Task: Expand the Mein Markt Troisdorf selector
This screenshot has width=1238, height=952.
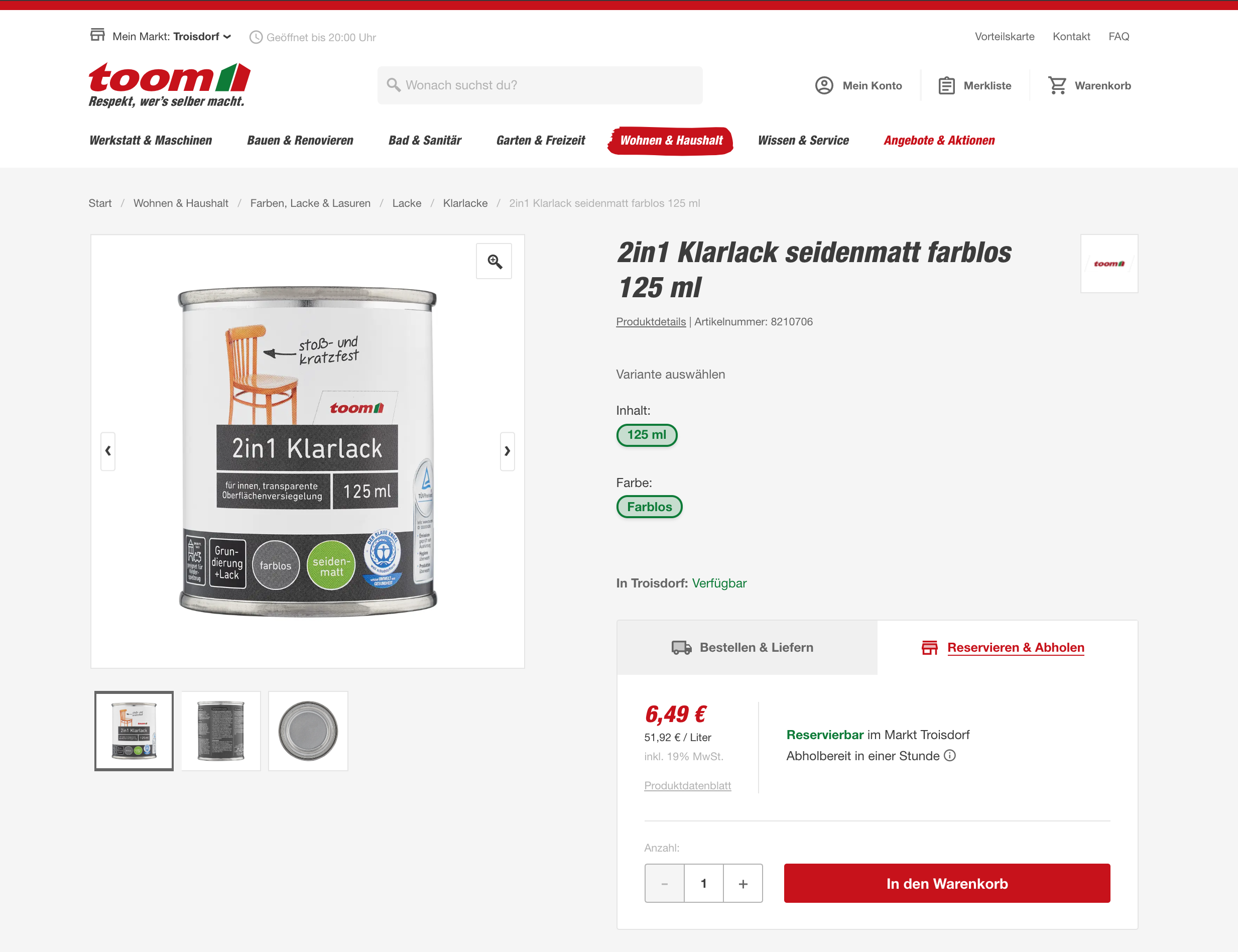Action: (x=161, y=36)
